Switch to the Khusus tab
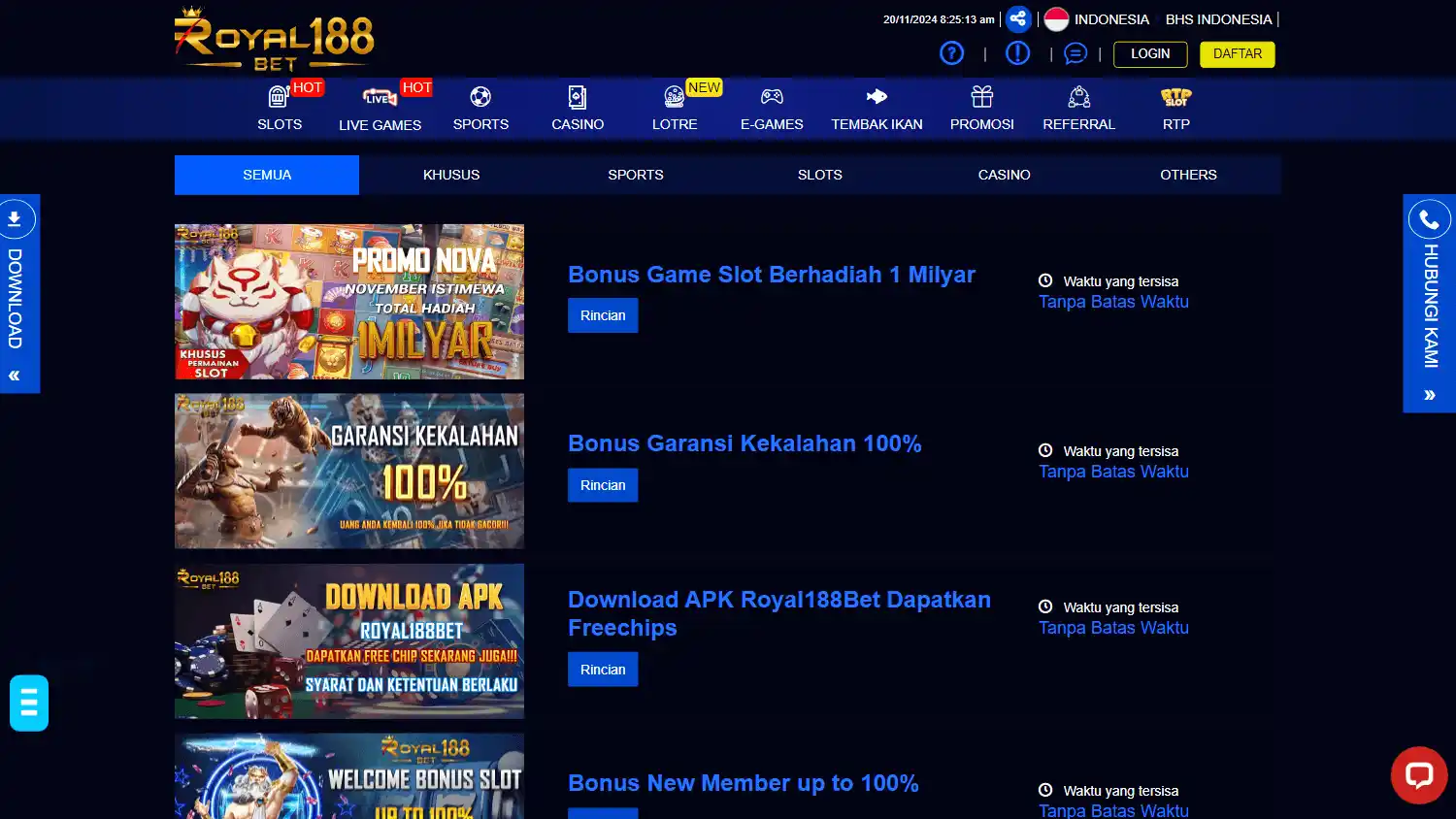Viewport: 1456px width, 819px height. [451, 175]
